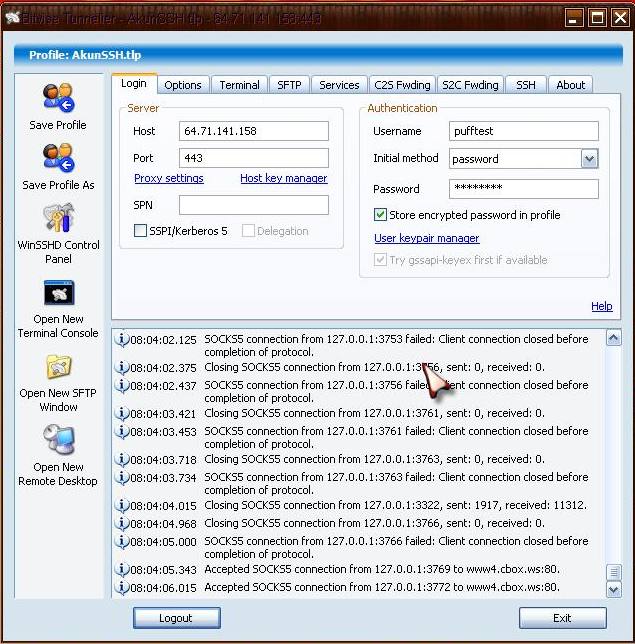Click info icon of first log entry

click(x=122, y=340)
